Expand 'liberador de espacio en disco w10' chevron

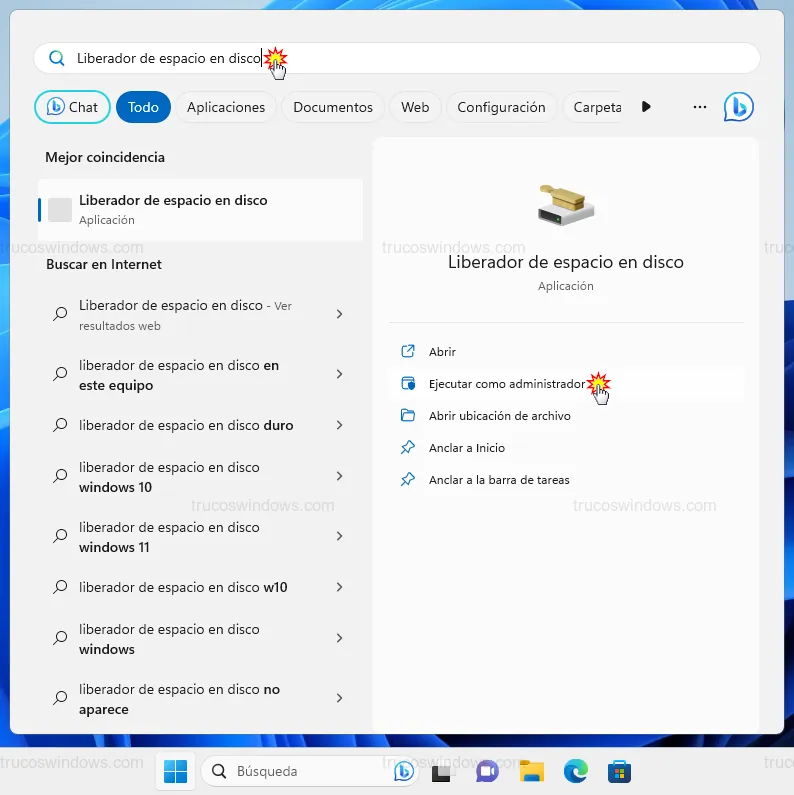tap(339, 587)
